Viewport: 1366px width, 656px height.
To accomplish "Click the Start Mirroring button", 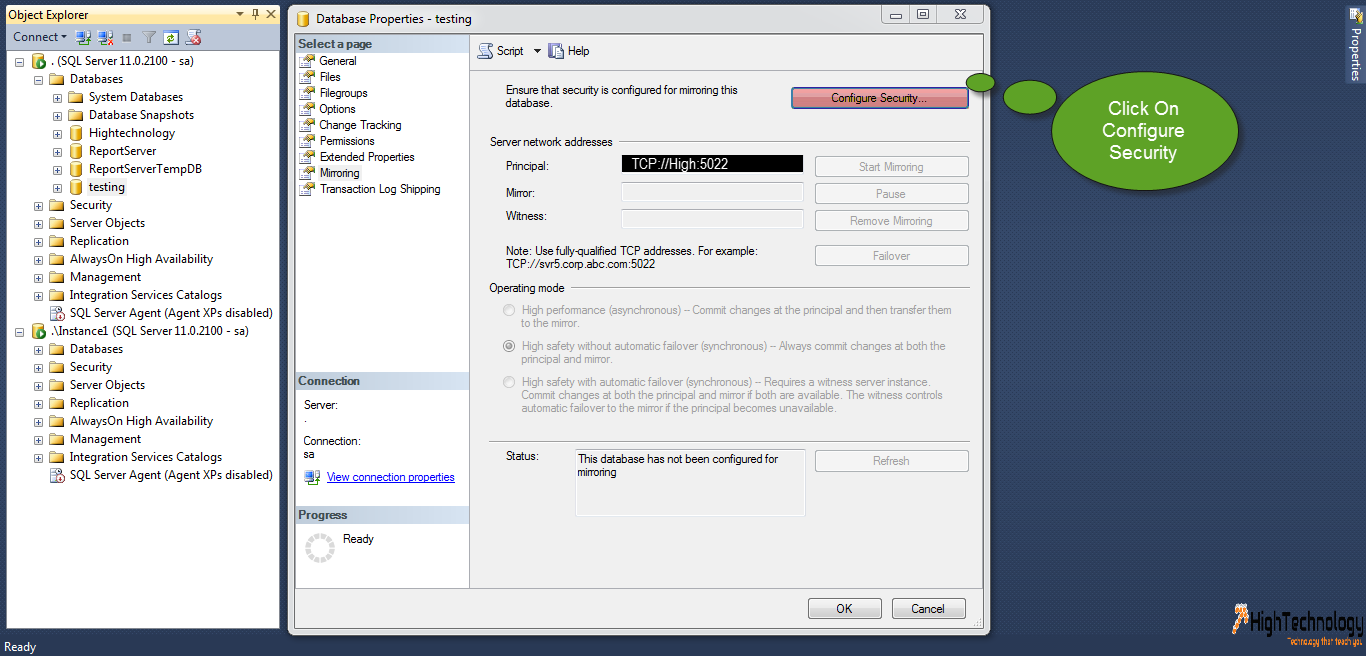I will pos(891,167).
